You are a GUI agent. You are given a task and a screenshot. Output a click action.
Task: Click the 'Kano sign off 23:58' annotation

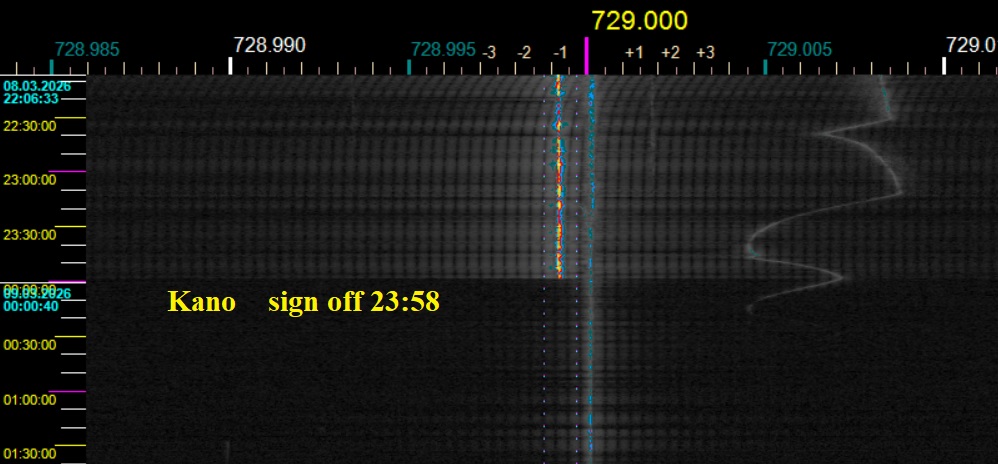tap(303, 302)
